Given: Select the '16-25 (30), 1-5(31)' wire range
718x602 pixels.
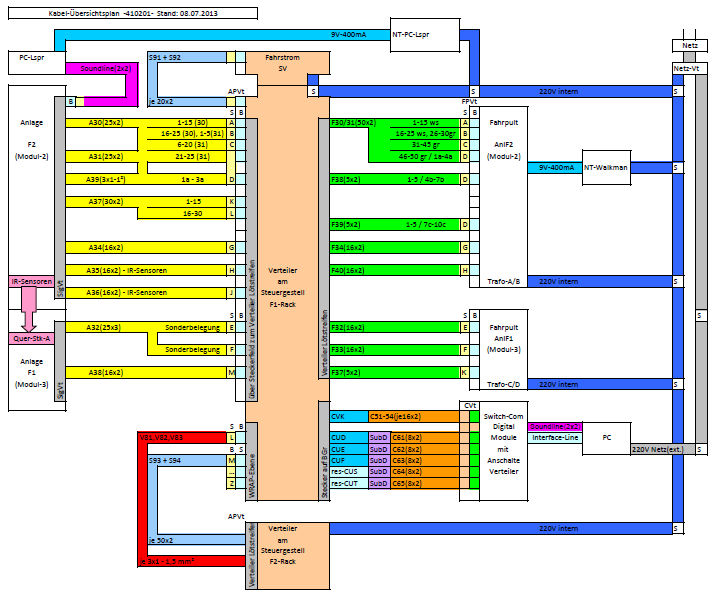Looking at the screenshot, I should point(192,134).
